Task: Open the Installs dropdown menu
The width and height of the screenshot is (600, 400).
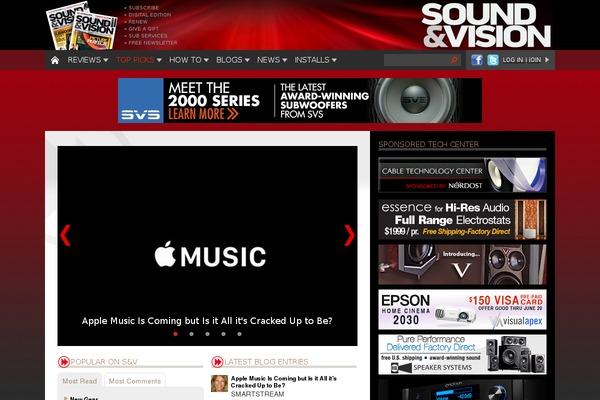Action: click(315, 60)
